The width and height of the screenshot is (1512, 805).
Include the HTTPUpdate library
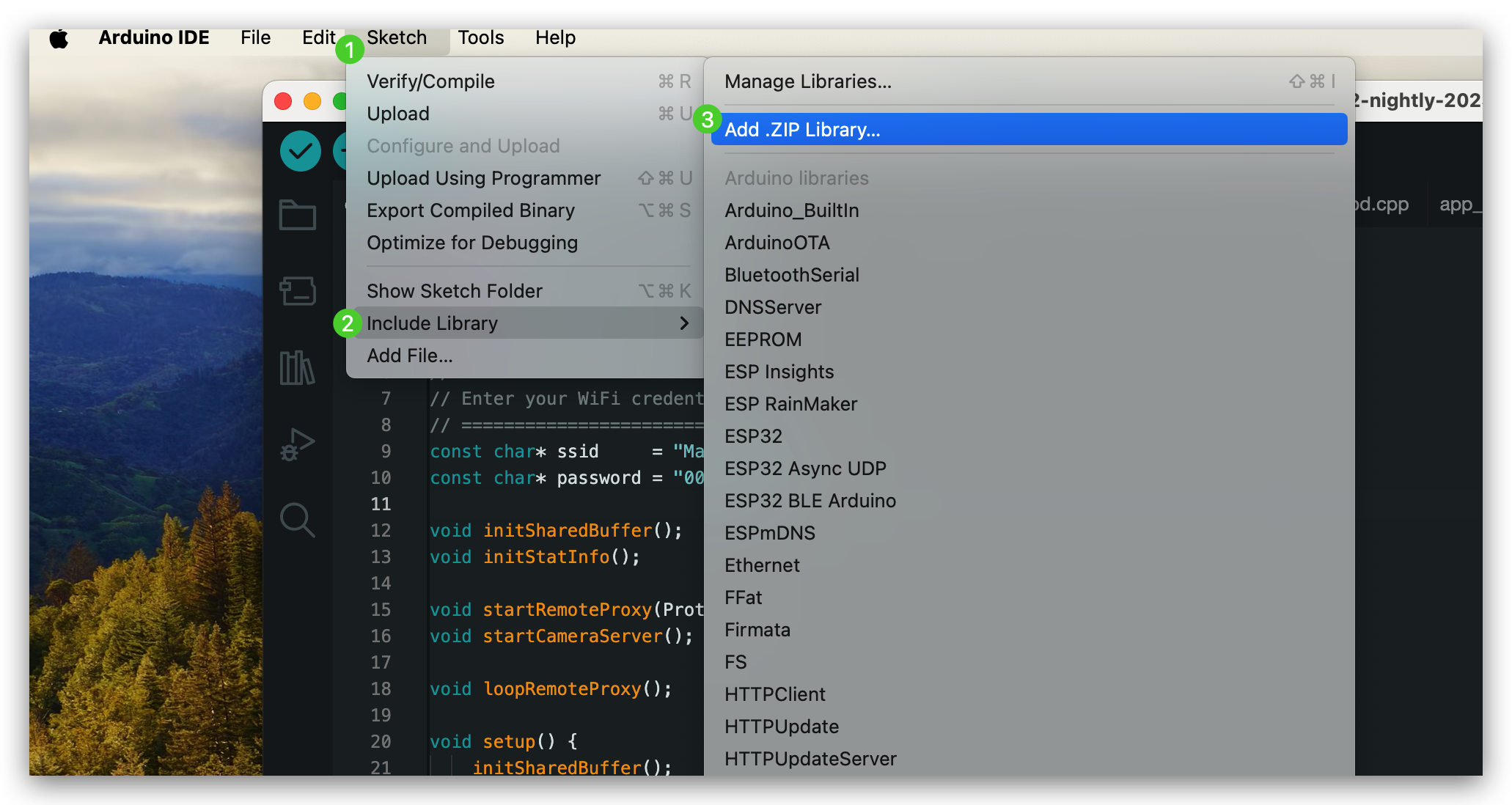(1029, 727)
